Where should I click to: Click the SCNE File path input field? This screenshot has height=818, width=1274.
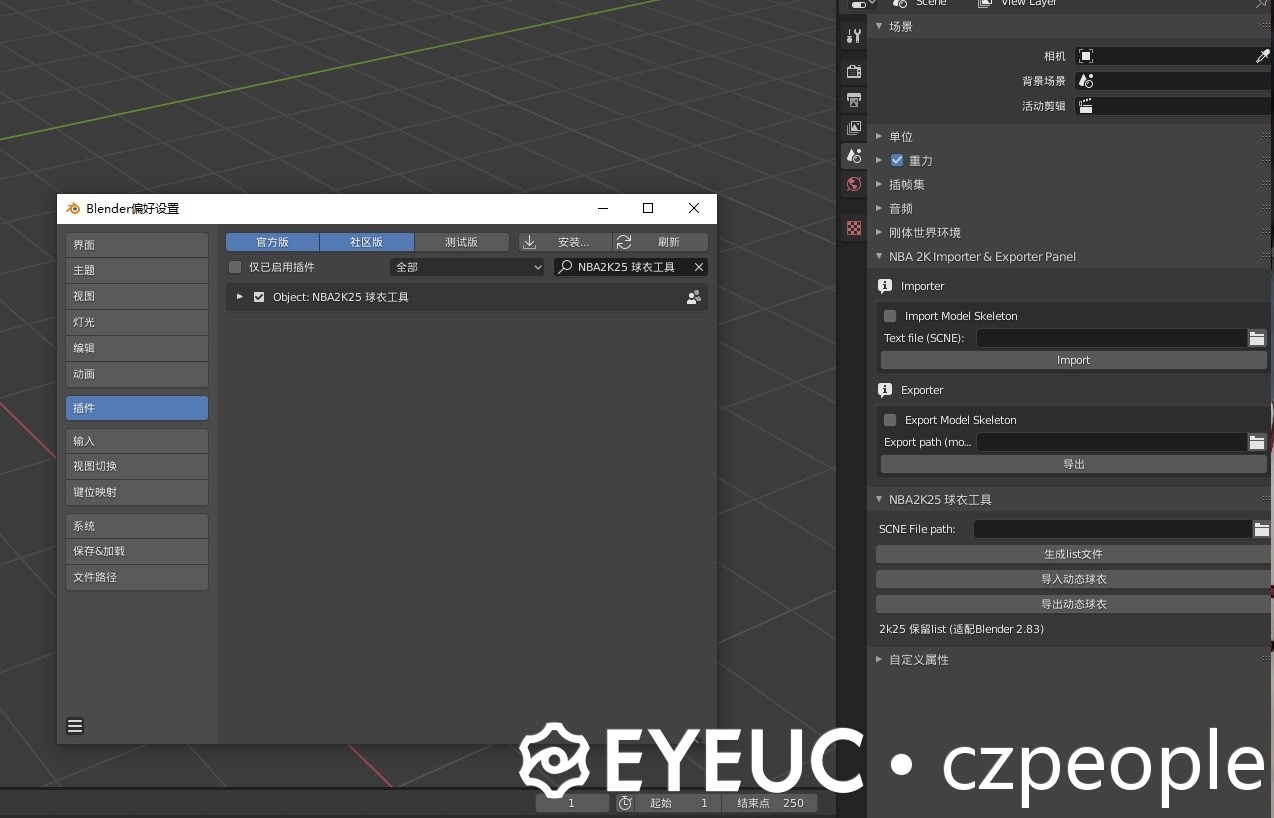click(1113, 529)
